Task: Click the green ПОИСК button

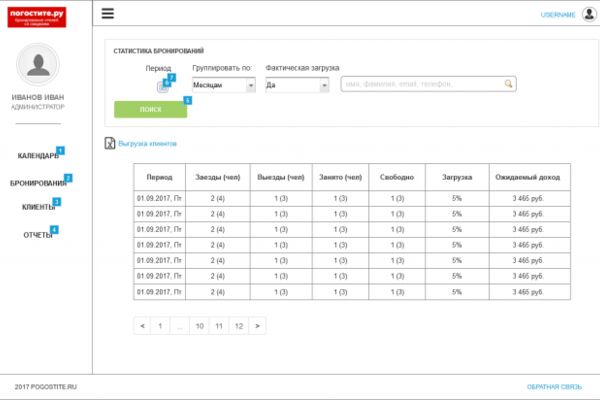Action: pos(150,109)
